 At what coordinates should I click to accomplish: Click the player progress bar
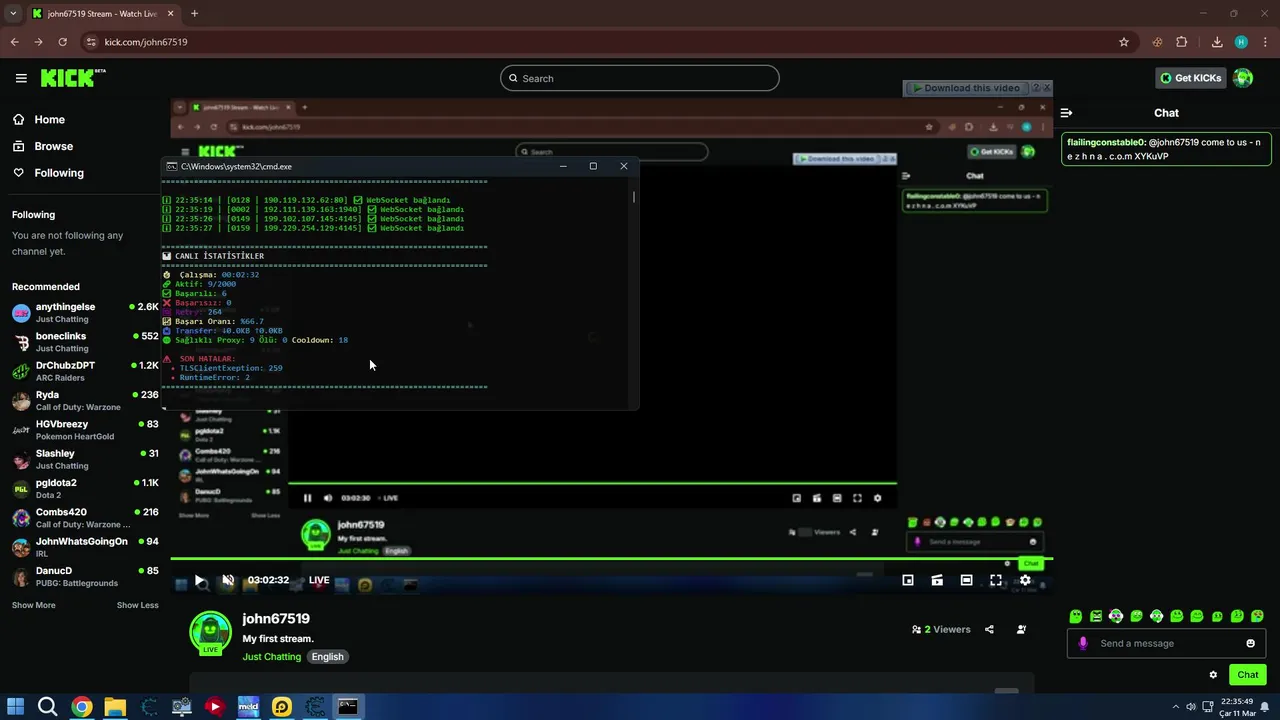pos(611,559)
